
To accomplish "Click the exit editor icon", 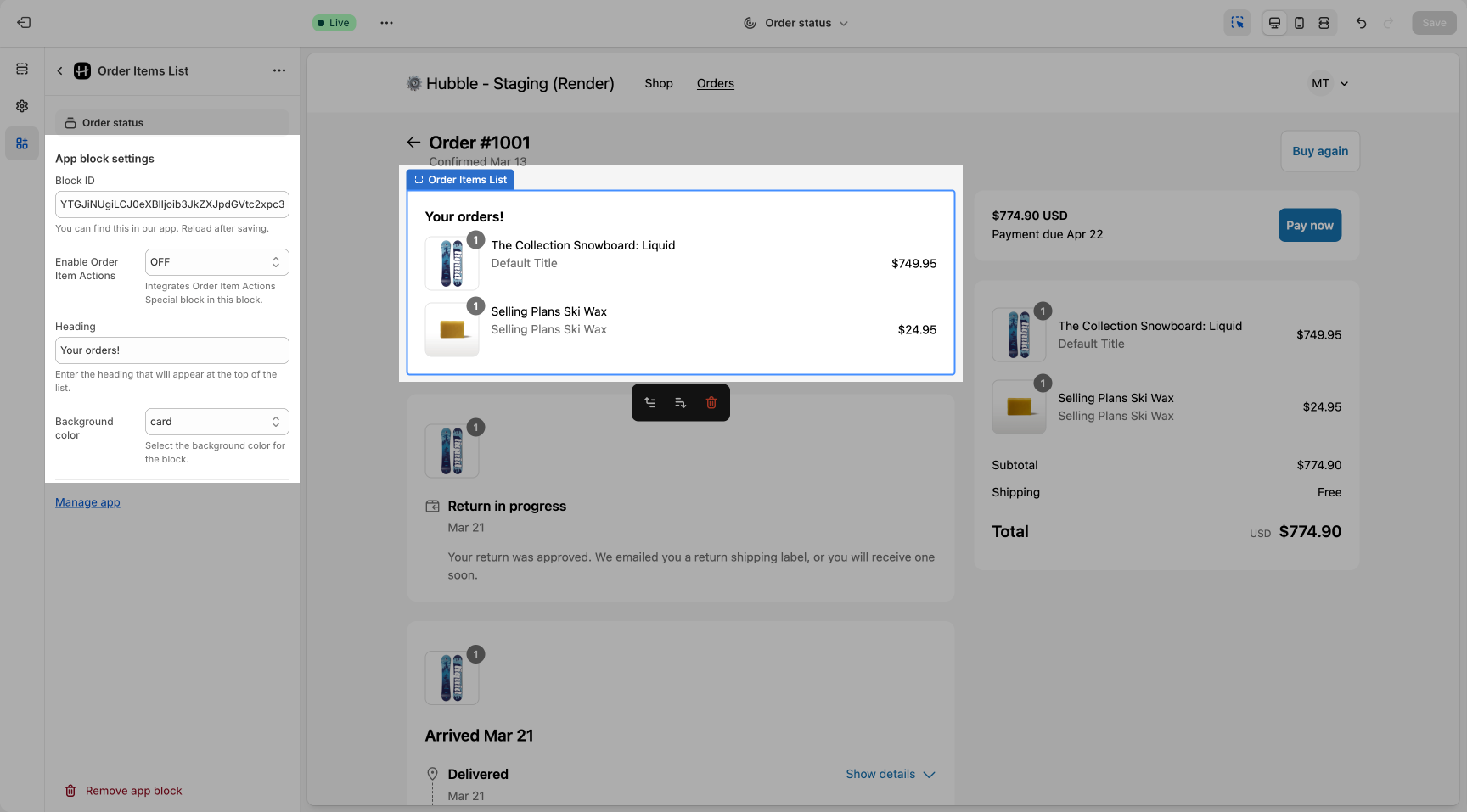I will [x=24, y=23].
